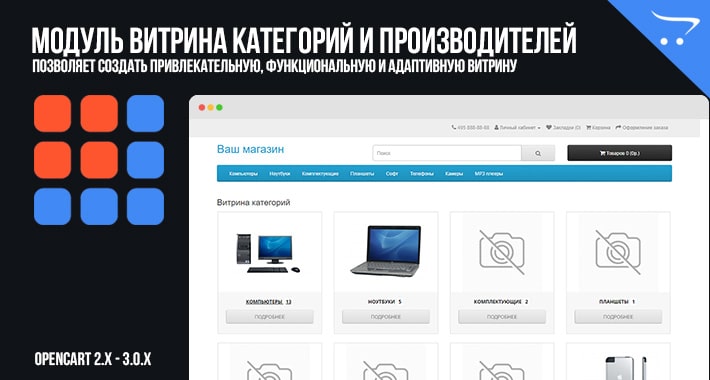The height and width of the screenshot is (380, 710).
Task: Open the ПЛАНШЕТЫ 1 category title
Action: point(617,302)
